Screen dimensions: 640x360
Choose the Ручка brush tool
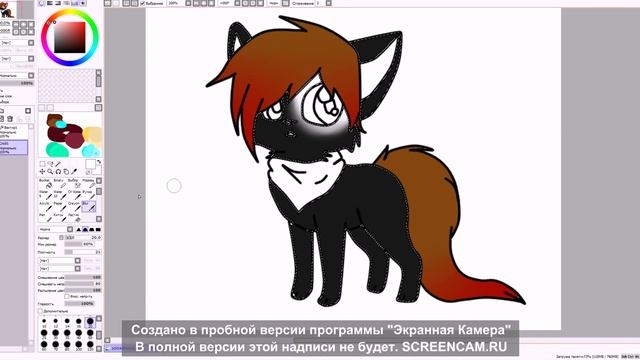coord(89,195)
